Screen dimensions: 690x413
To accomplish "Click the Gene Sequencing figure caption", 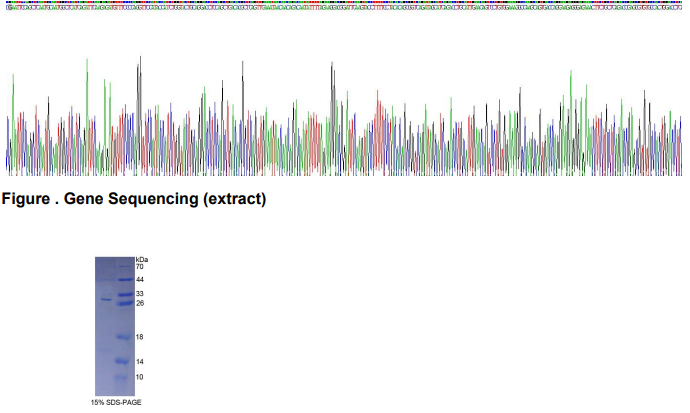I will 136,200.
